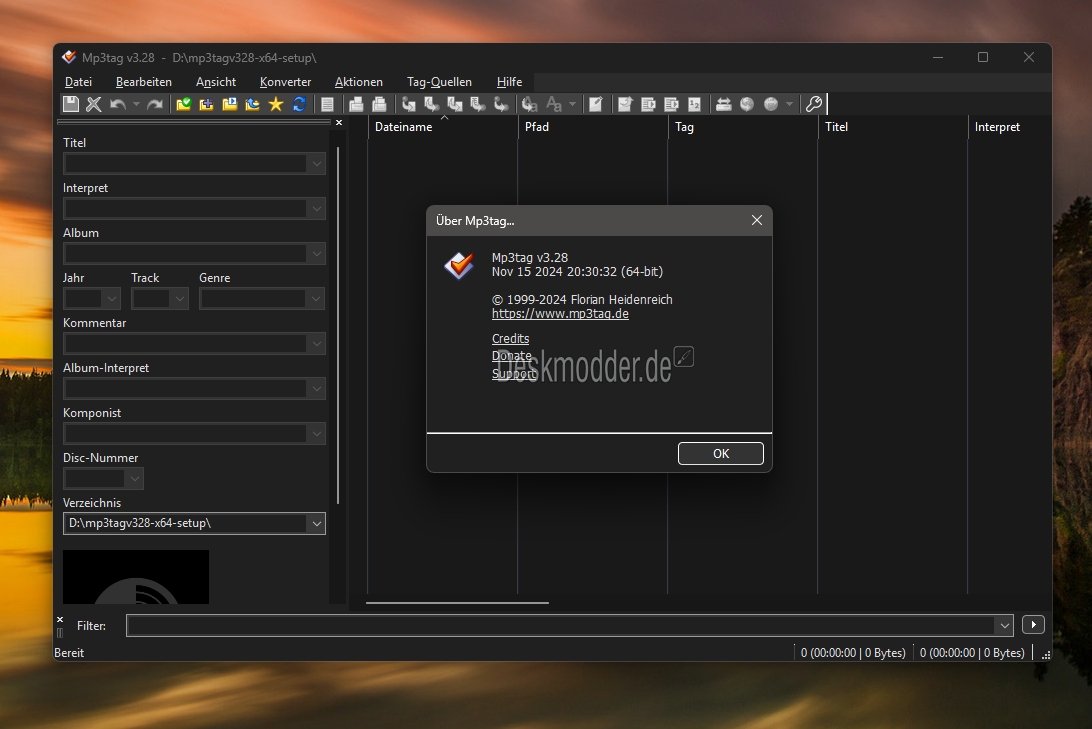The image size is (1092, 729).
Task: Click the Change directory folder-with-checkmark icon
Action: [184, 104]
